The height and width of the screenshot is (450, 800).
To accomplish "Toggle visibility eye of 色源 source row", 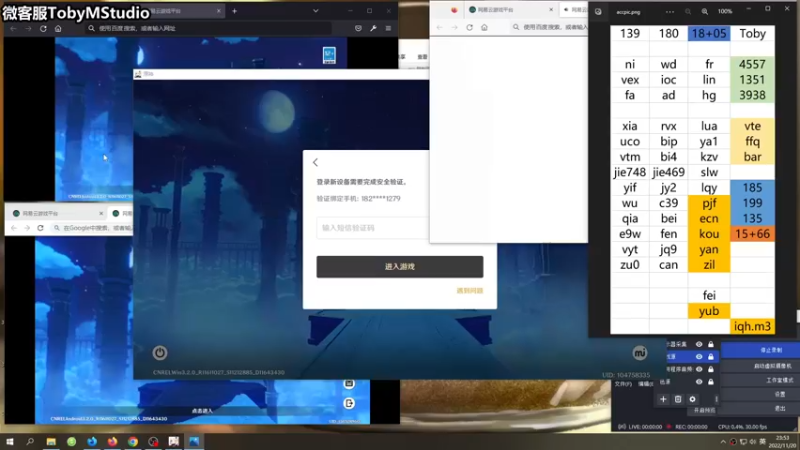I will pos(699,382).
